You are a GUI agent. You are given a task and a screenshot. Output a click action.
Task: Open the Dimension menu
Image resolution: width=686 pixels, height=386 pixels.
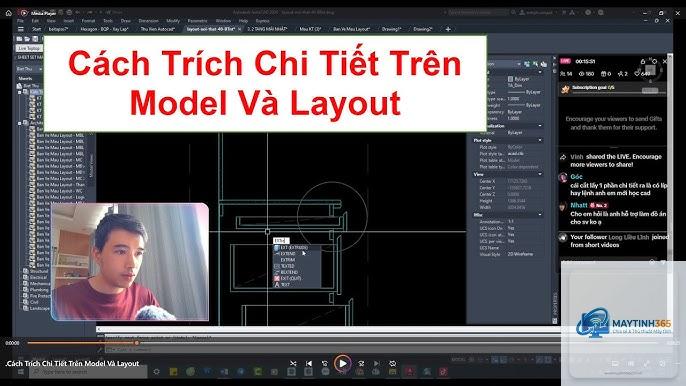149,21
